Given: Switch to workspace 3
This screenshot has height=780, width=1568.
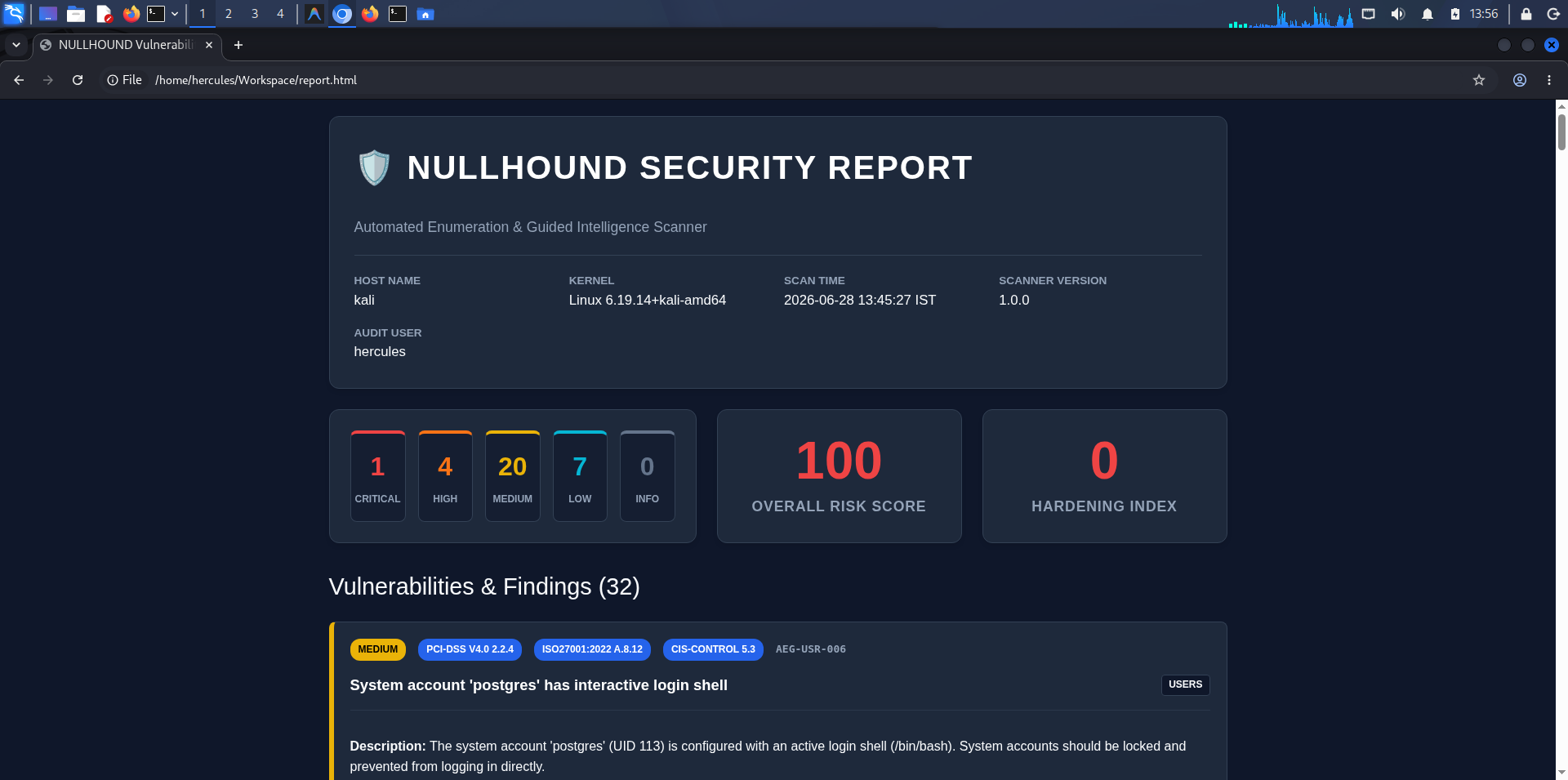Looking at the screenshot, I should click(255, 14).
